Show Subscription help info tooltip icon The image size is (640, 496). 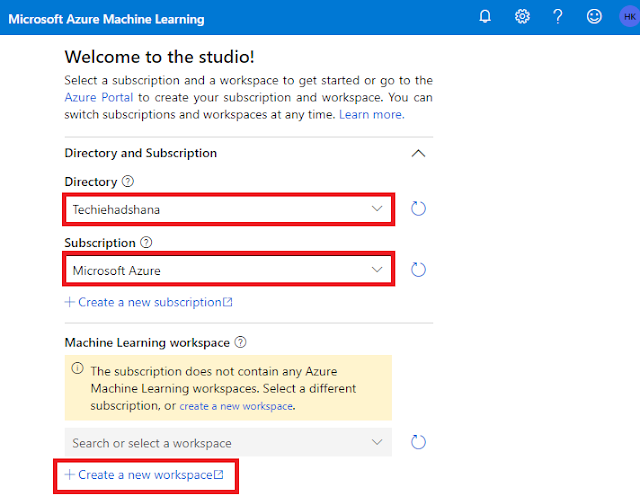(146, 242)
